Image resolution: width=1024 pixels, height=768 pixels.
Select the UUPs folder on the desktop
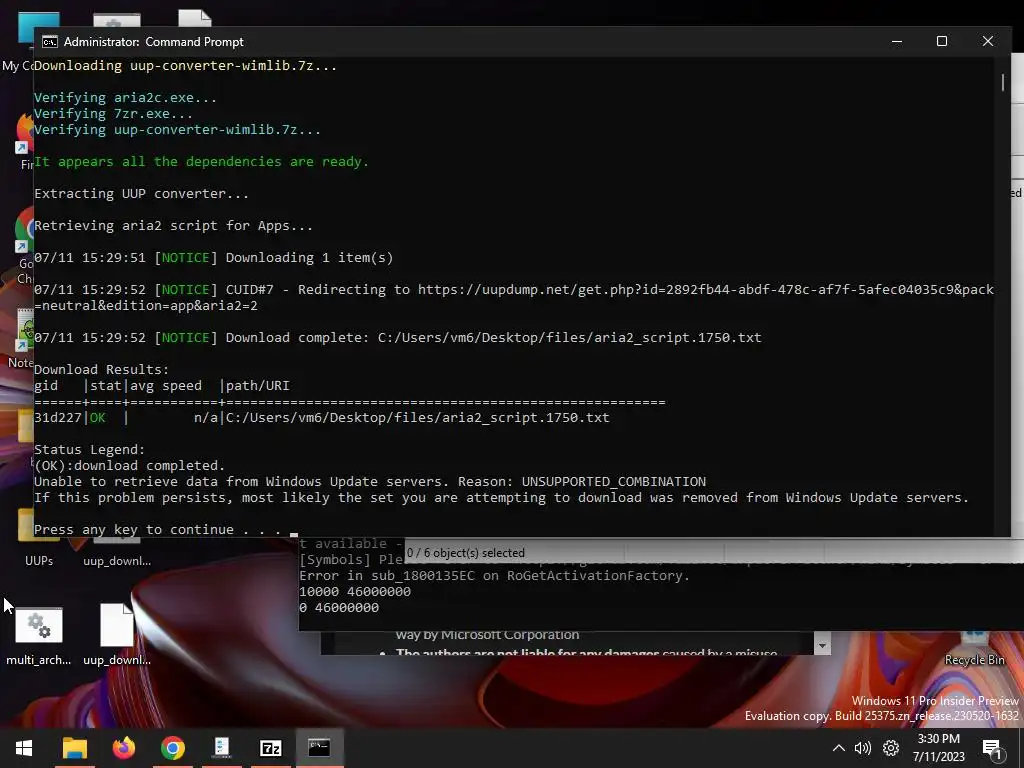39,539
